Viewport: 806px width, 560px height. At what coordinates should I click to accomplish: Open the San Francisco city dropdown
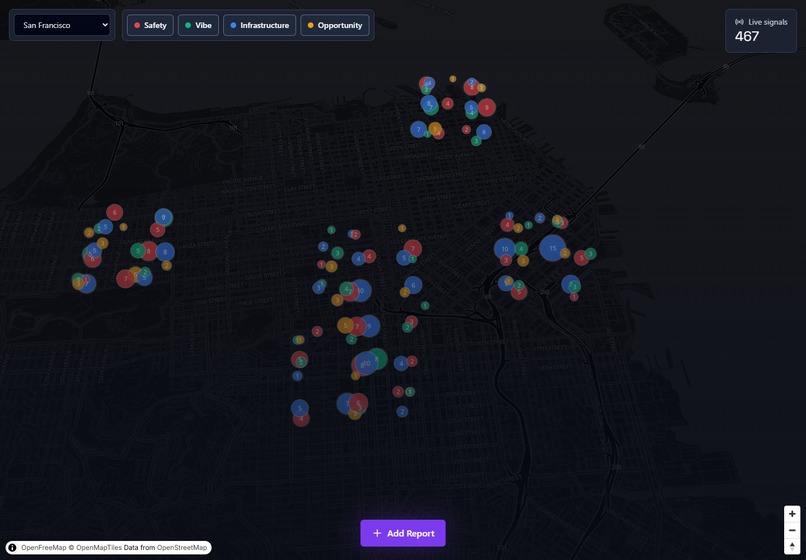pyautogui.click(x=62, y=25)
